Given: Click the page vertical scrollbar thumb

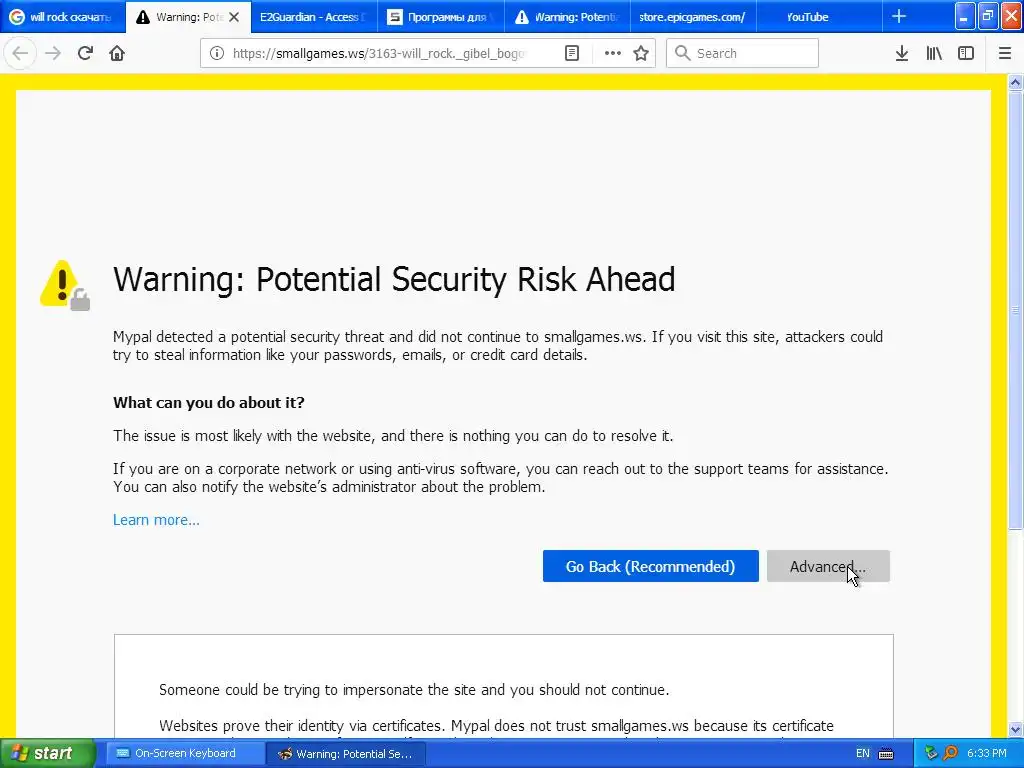Looking at the screenshot, I should (x=1016, y=310).
